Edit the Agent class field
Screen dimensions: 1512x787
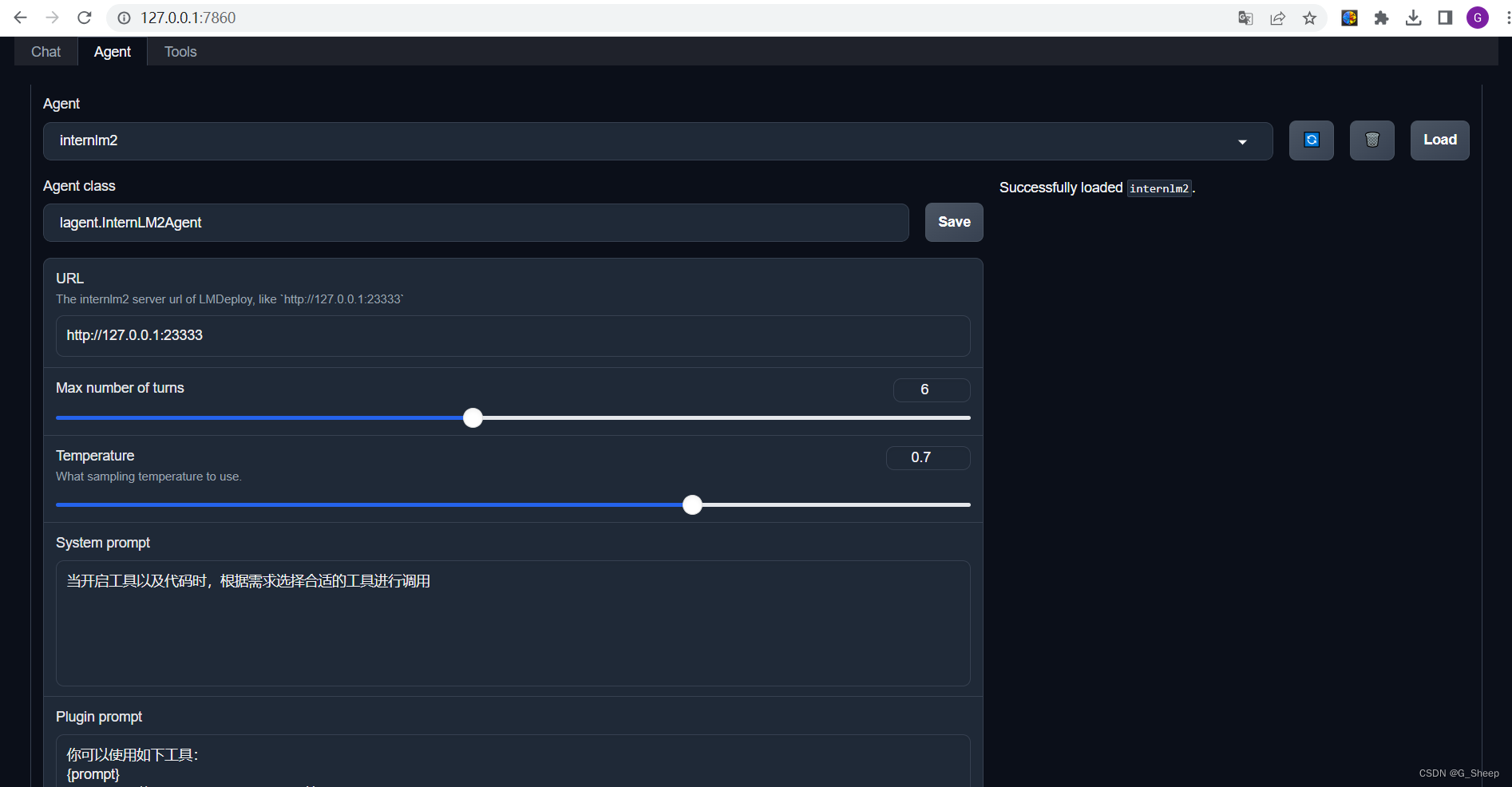476,223
